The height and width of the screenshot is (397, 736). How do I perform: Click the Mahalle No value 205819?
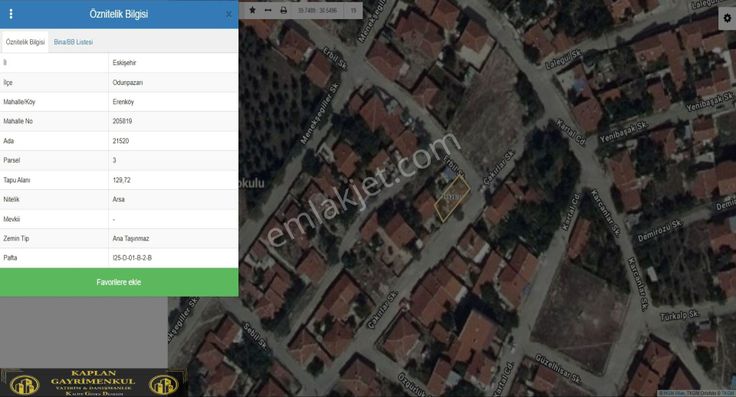coord(122,121)
